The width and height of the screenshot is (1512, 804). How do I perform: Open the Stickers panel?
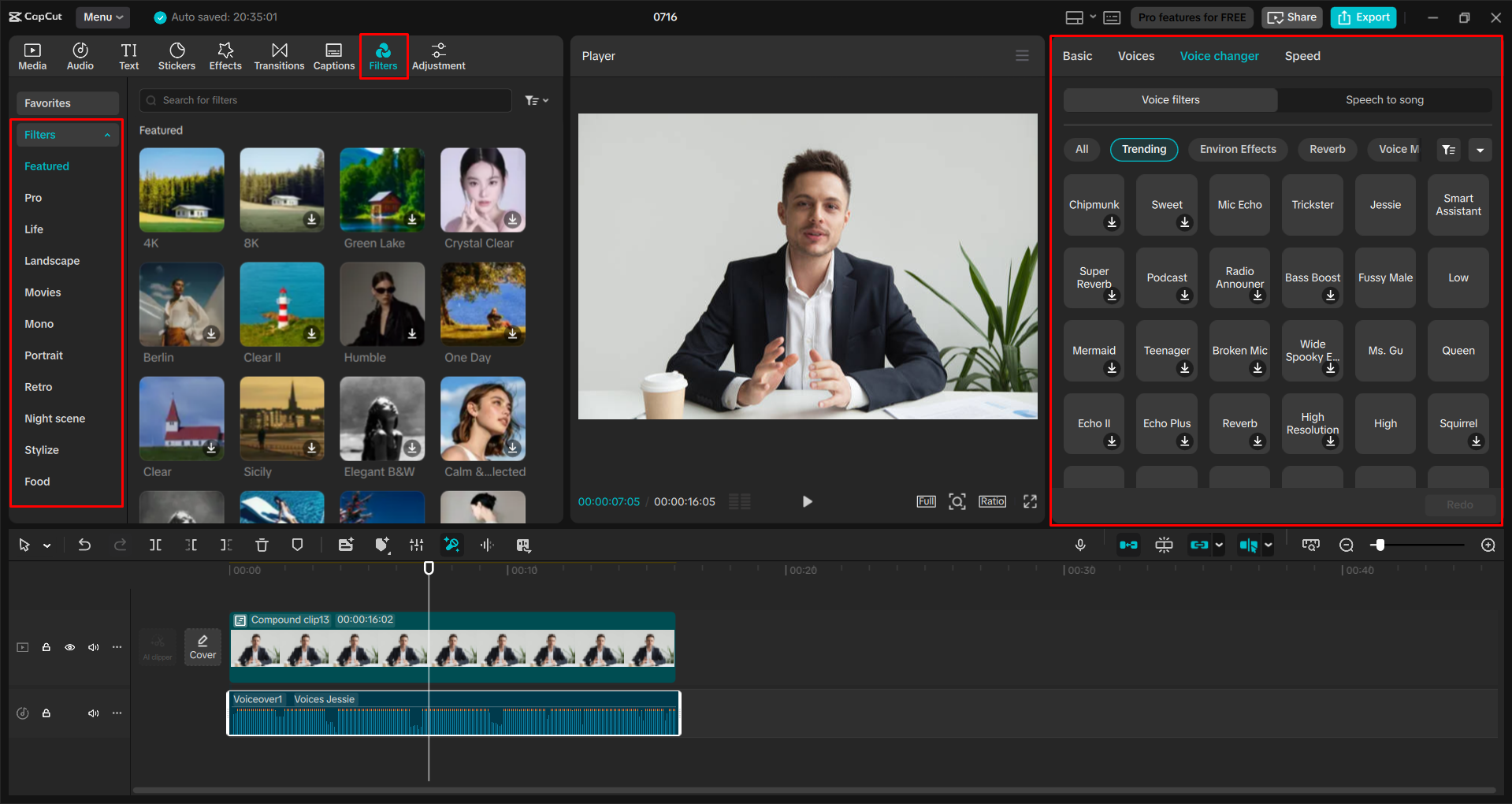(x=176, y=57)
